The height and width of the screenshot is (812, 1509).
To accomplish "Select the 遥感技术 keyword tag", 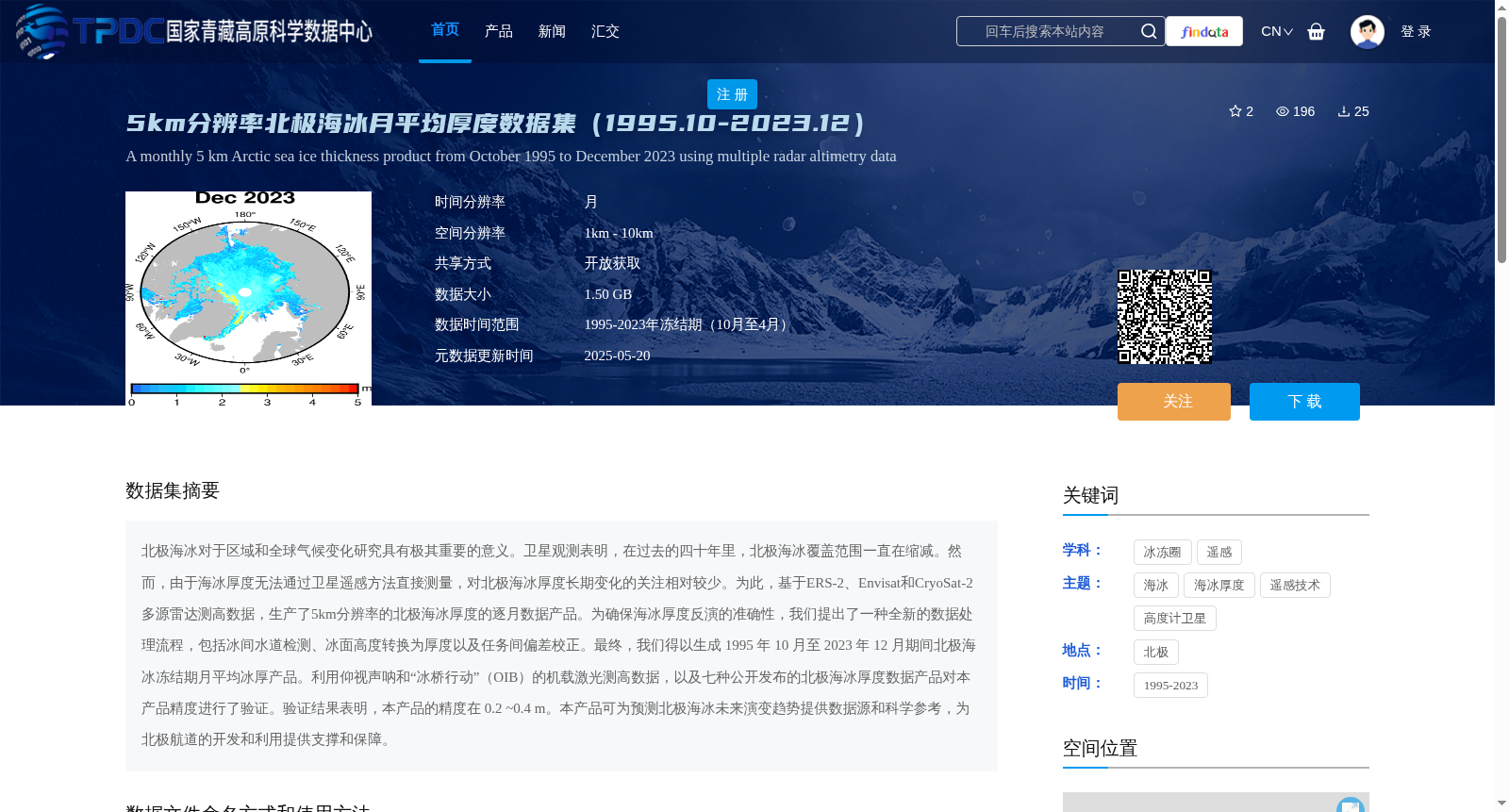I will (x=1295, y=586).
